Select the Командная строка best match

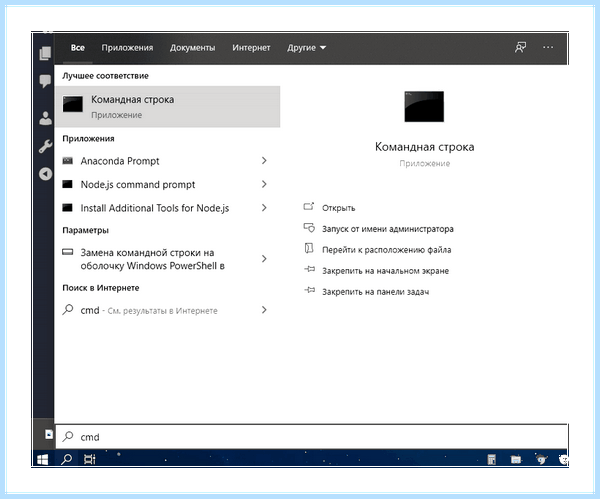[168, 107]
